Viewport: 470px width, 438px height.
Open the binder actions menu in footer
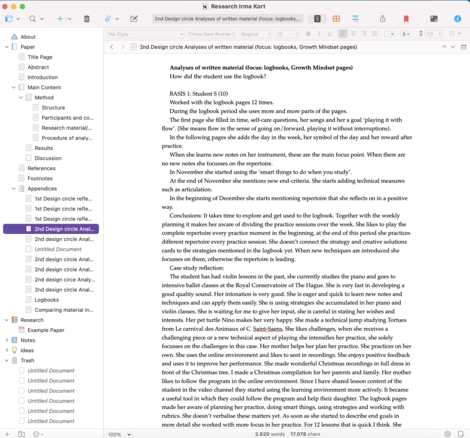(x=38, y=434)
